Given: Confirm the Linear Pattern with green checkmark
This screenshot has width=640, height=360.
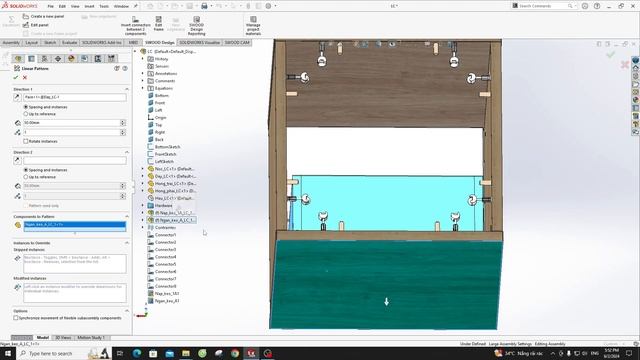Looking at the screenshot, I should (x=16, y=77).
